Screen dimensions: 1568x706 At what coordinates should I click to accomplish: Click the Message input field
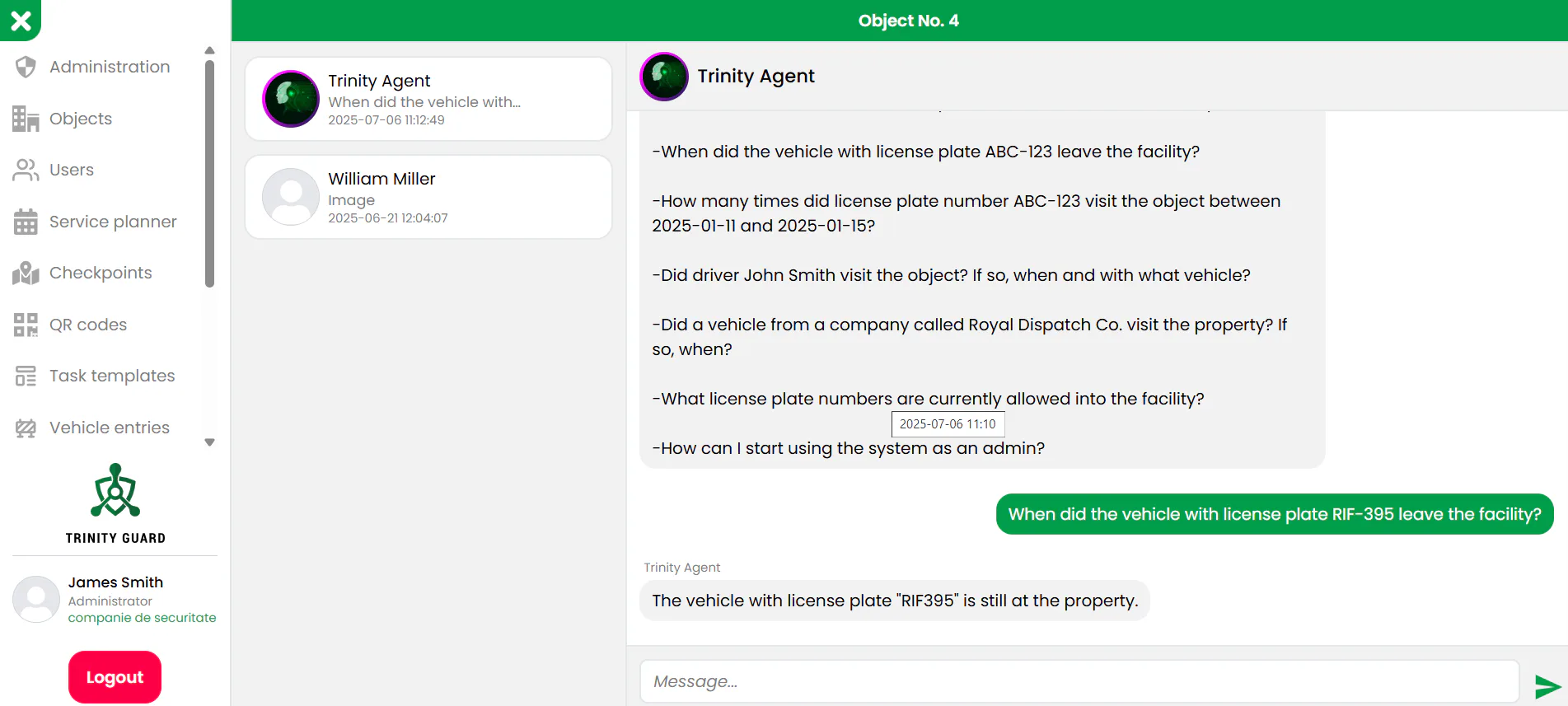[1079, 681]
